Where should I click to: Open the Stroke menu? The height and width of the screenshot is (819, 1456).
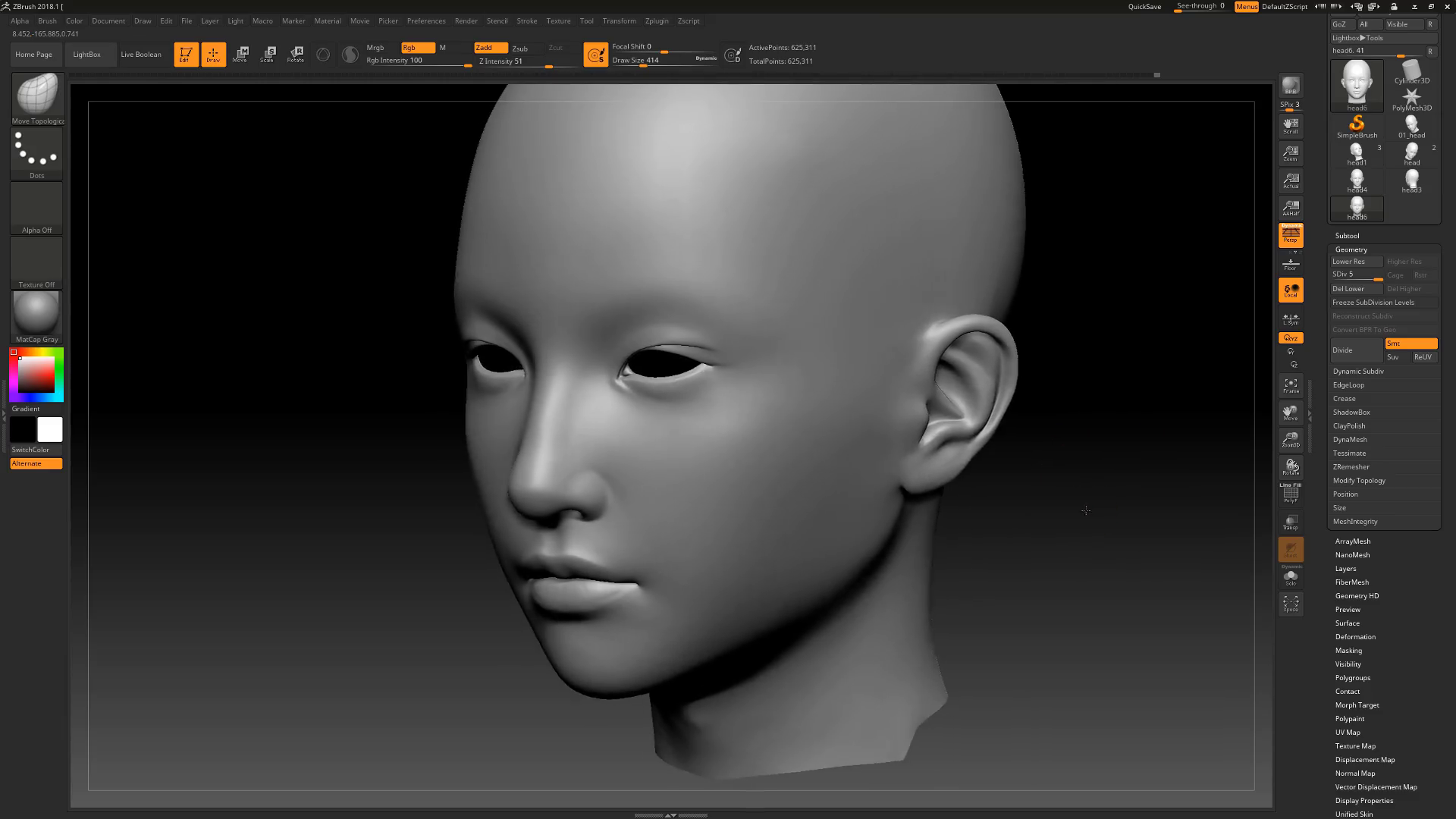coord(526,21)
